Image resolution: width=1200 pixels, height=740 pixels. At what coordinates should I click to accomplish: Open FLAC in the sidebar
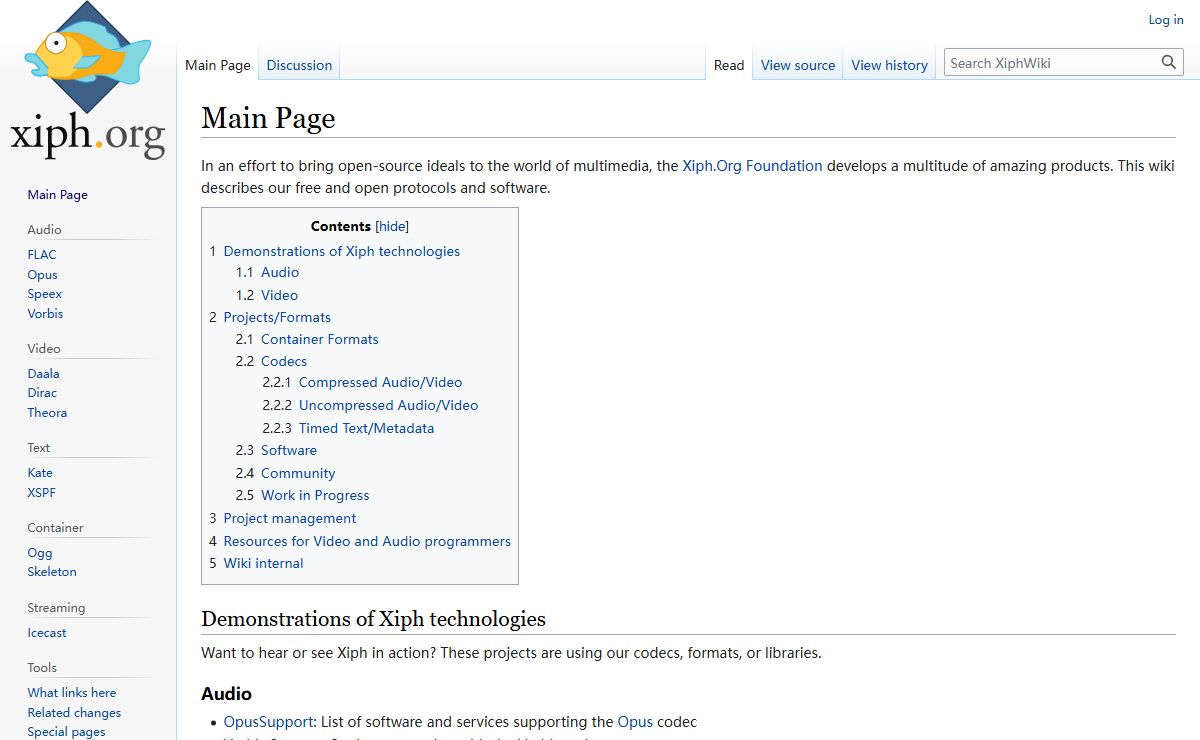(x=42, y=254)
